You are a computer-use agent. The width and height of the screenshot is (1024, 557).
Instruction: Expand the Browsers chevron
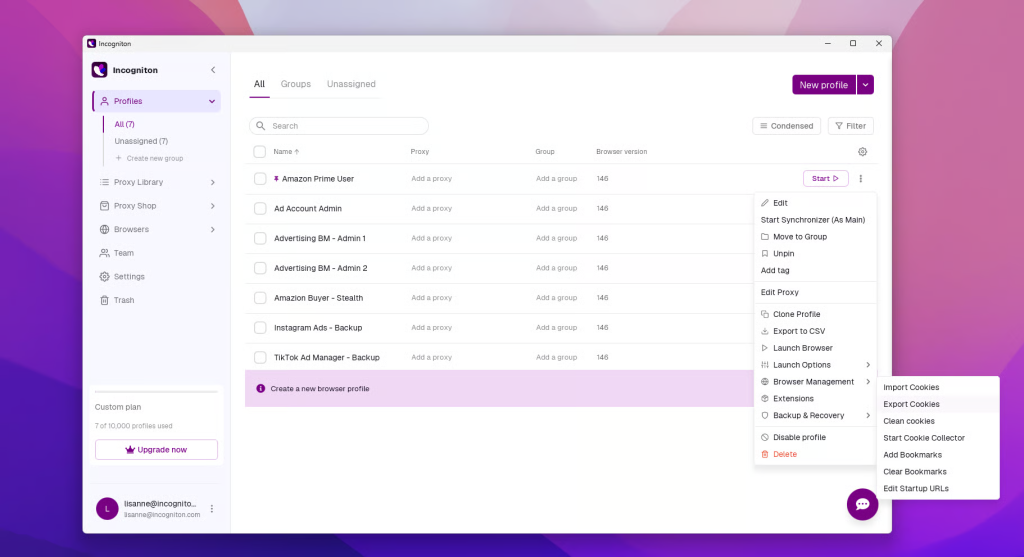212,229
